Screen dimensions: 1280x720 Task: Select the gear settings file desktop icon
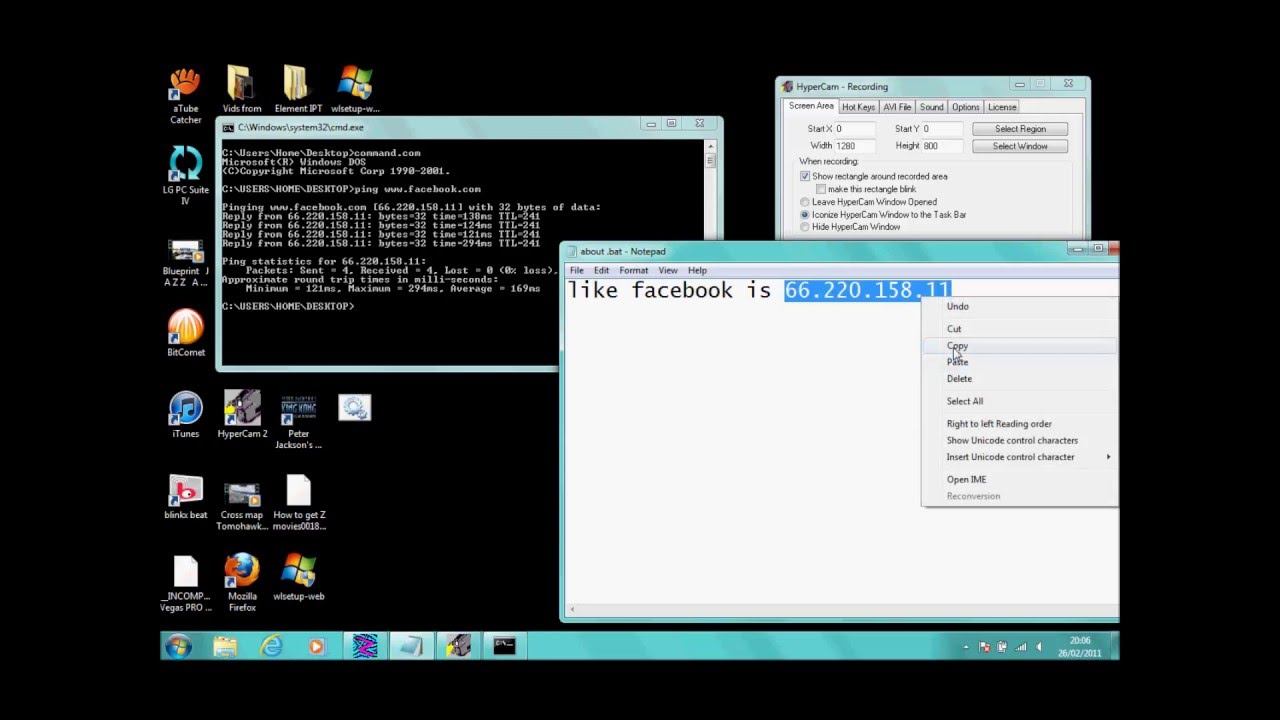(x=354, y=407)
